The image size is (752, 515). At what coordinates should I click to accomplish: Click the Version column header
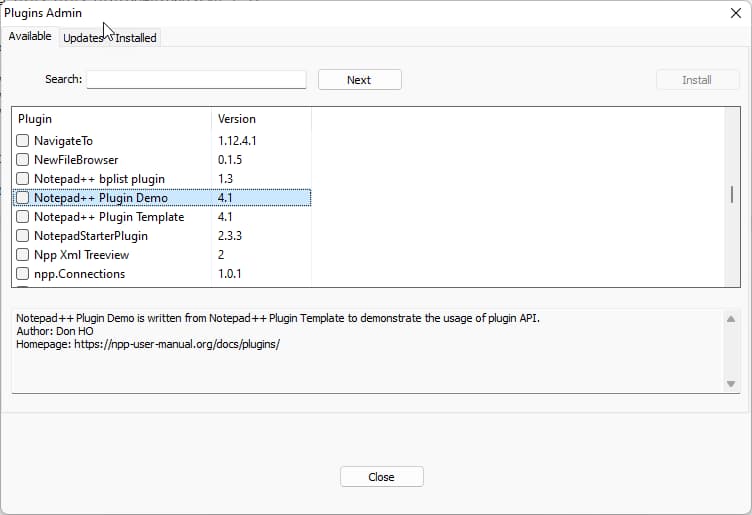click(261, 119)
